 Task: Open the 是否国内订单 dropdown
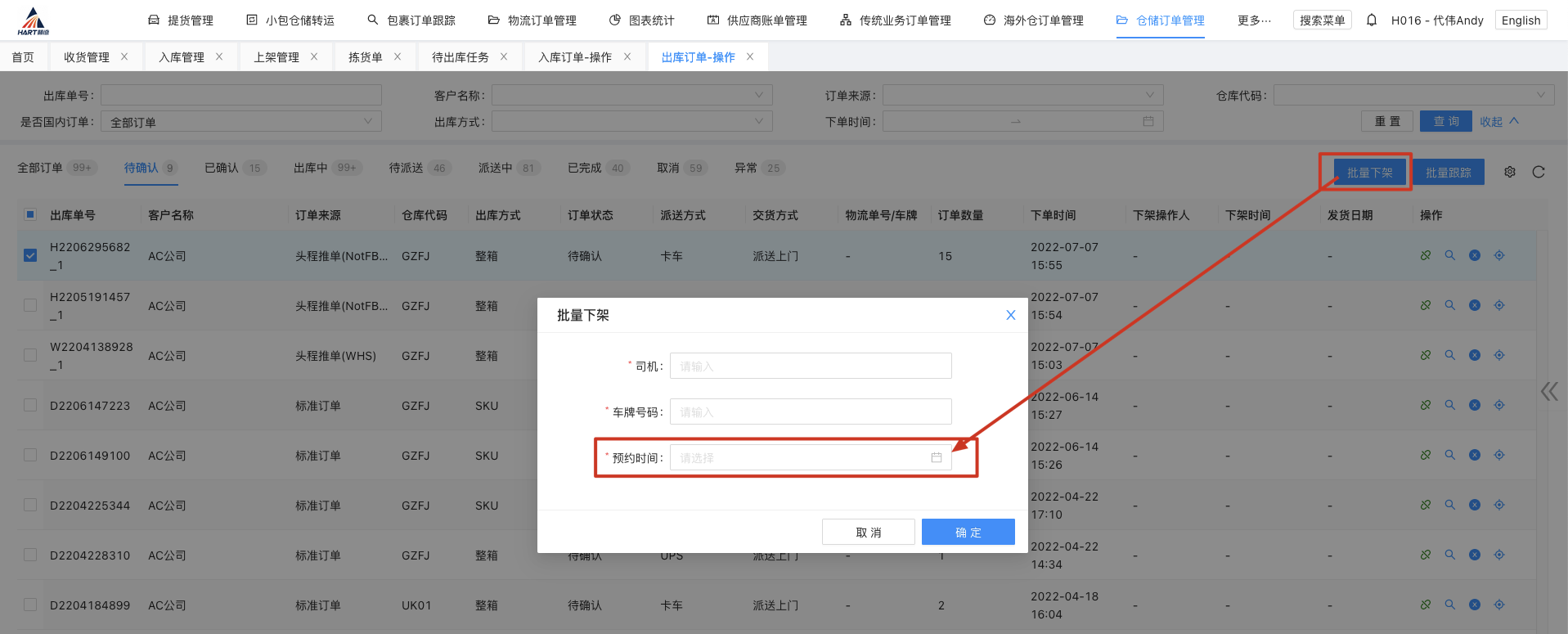[240, 122]
